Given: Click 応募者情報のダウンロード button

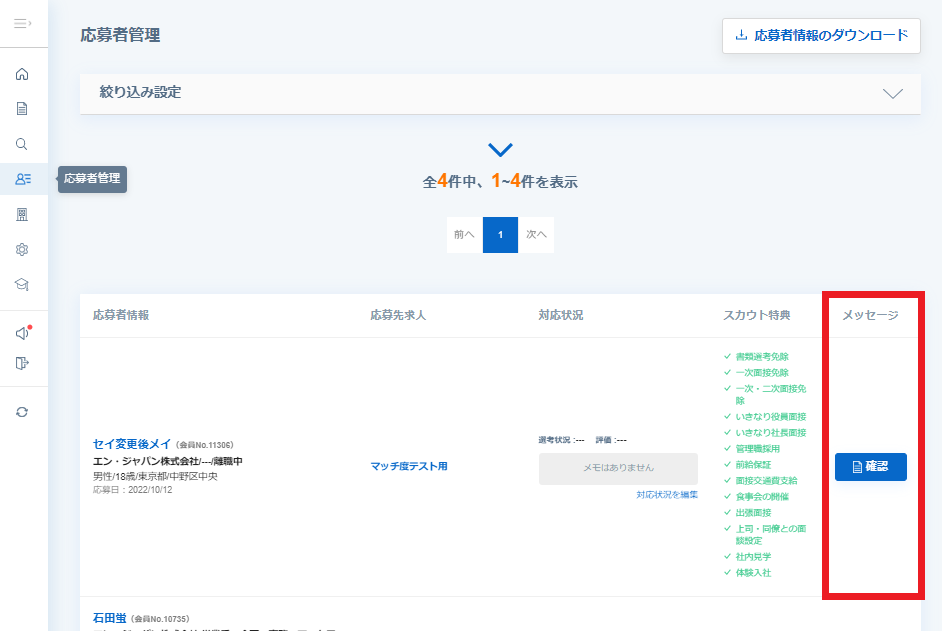Looking at the screenshot, I should click(821, 35).
